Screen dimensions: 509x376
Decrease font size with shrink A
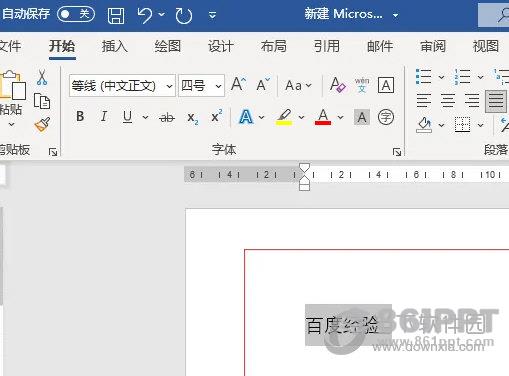263,85
